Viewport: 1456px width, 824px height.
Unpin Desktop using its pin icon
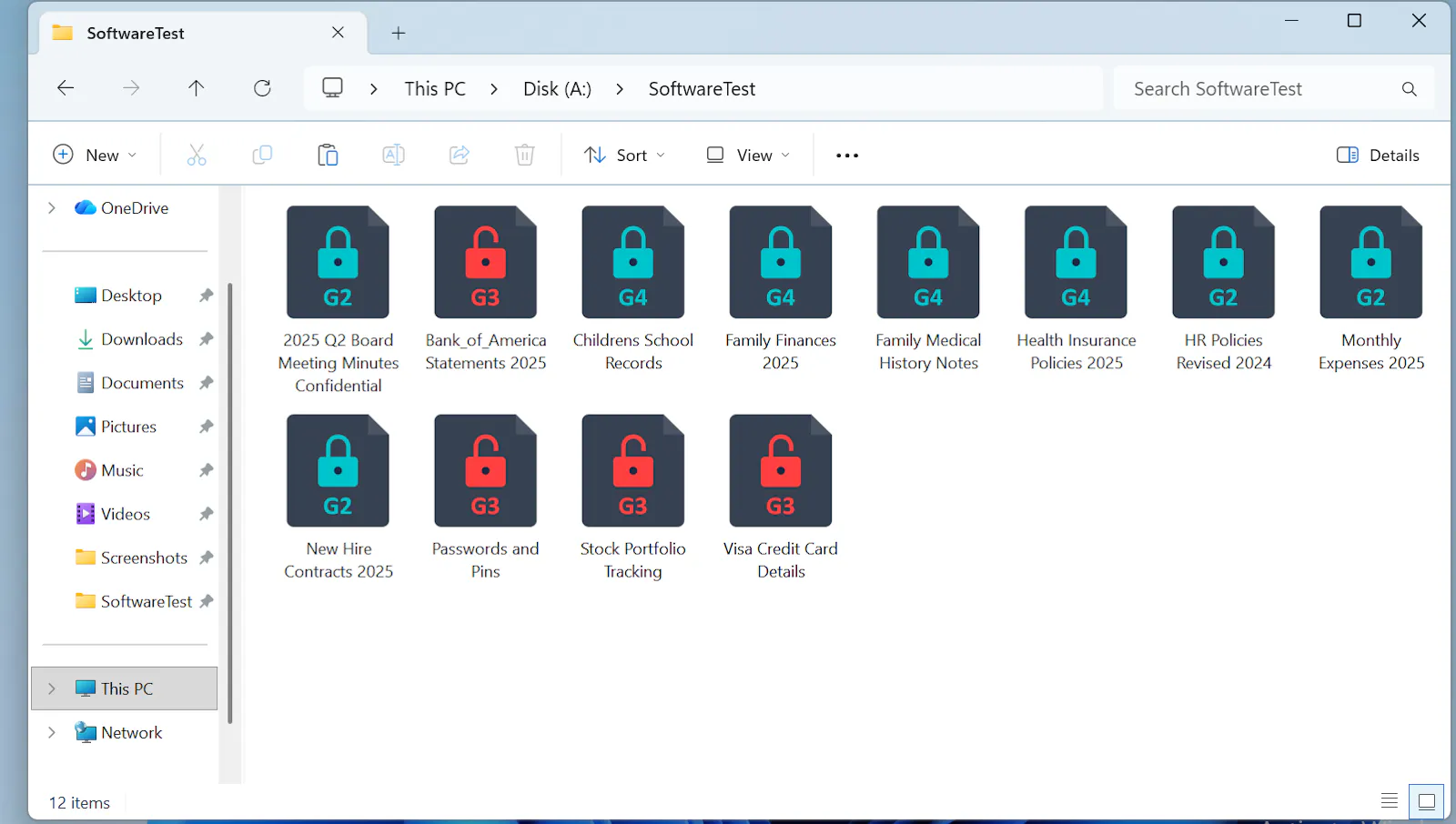click(x=207, y=296)
